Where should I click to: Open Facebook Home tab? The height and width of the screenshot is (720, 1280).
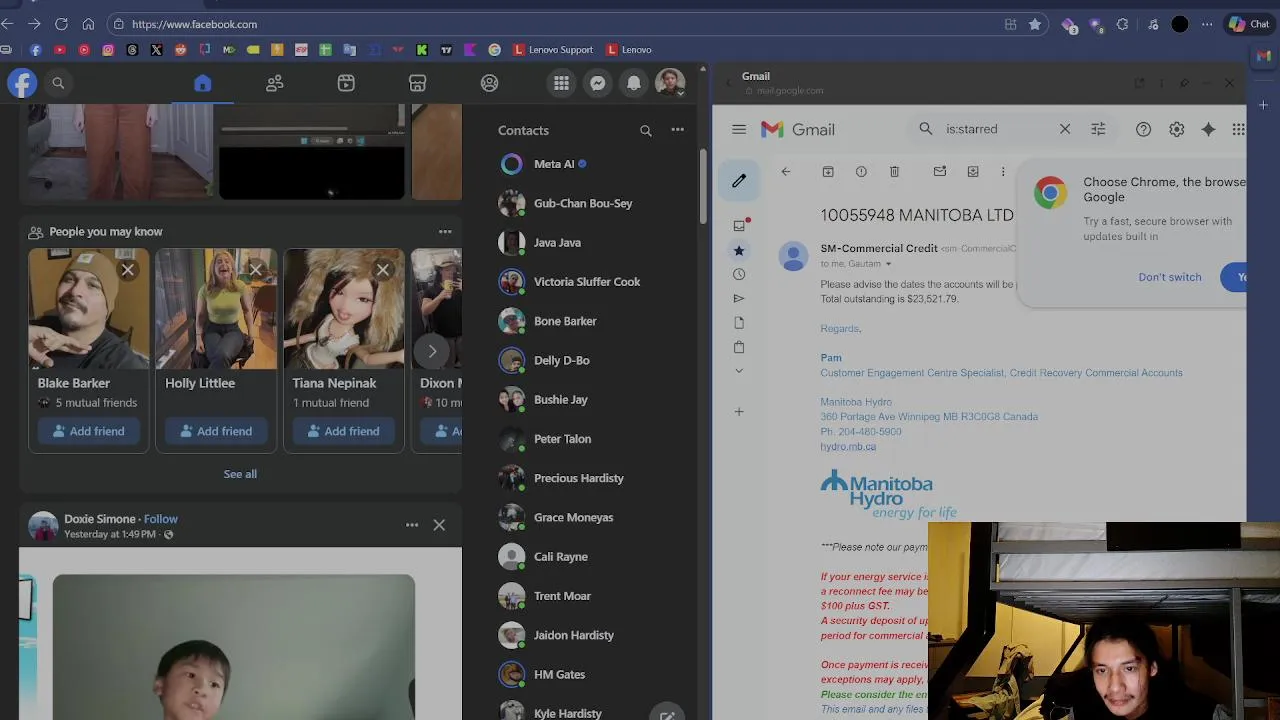[x=203, y=83]
